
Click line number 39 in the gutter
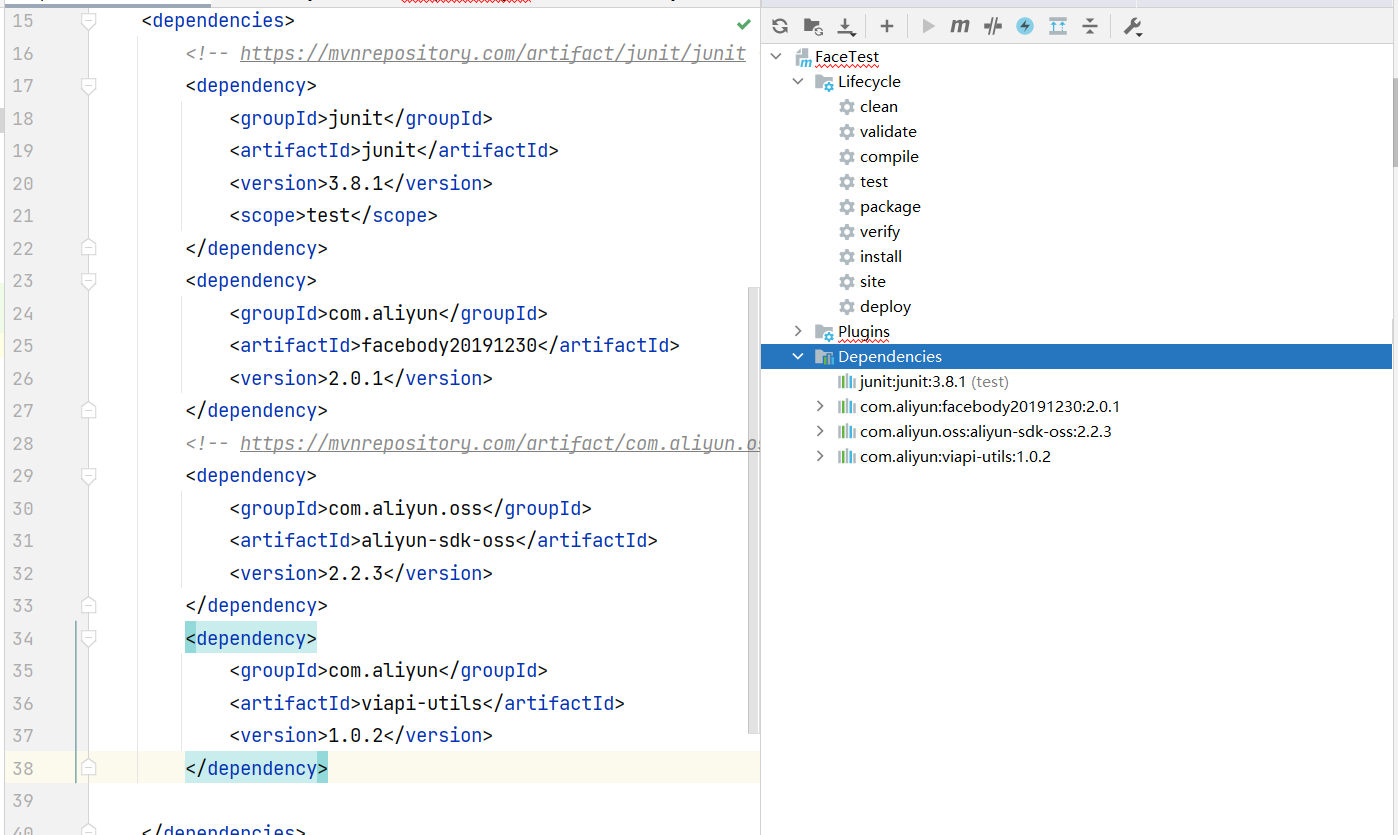click(x=23, y=801)
